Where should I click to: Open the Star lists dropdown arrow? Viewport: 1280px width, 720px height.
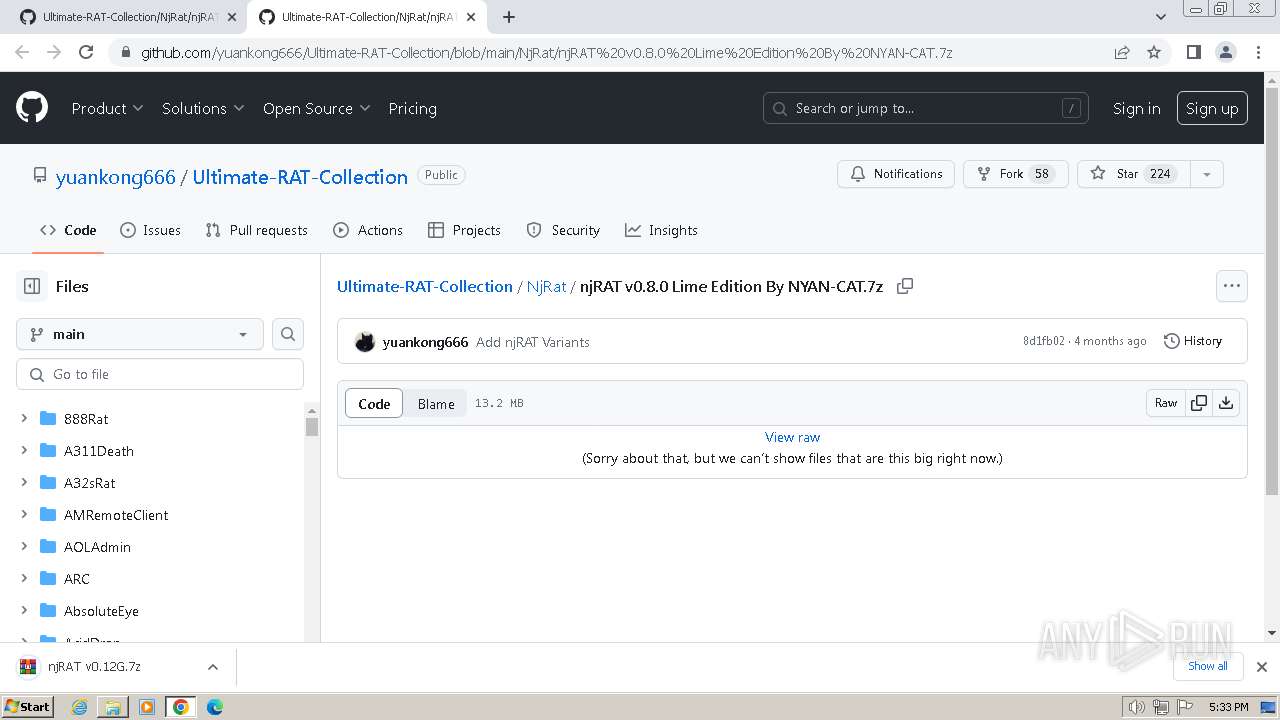pos(1207,174)
